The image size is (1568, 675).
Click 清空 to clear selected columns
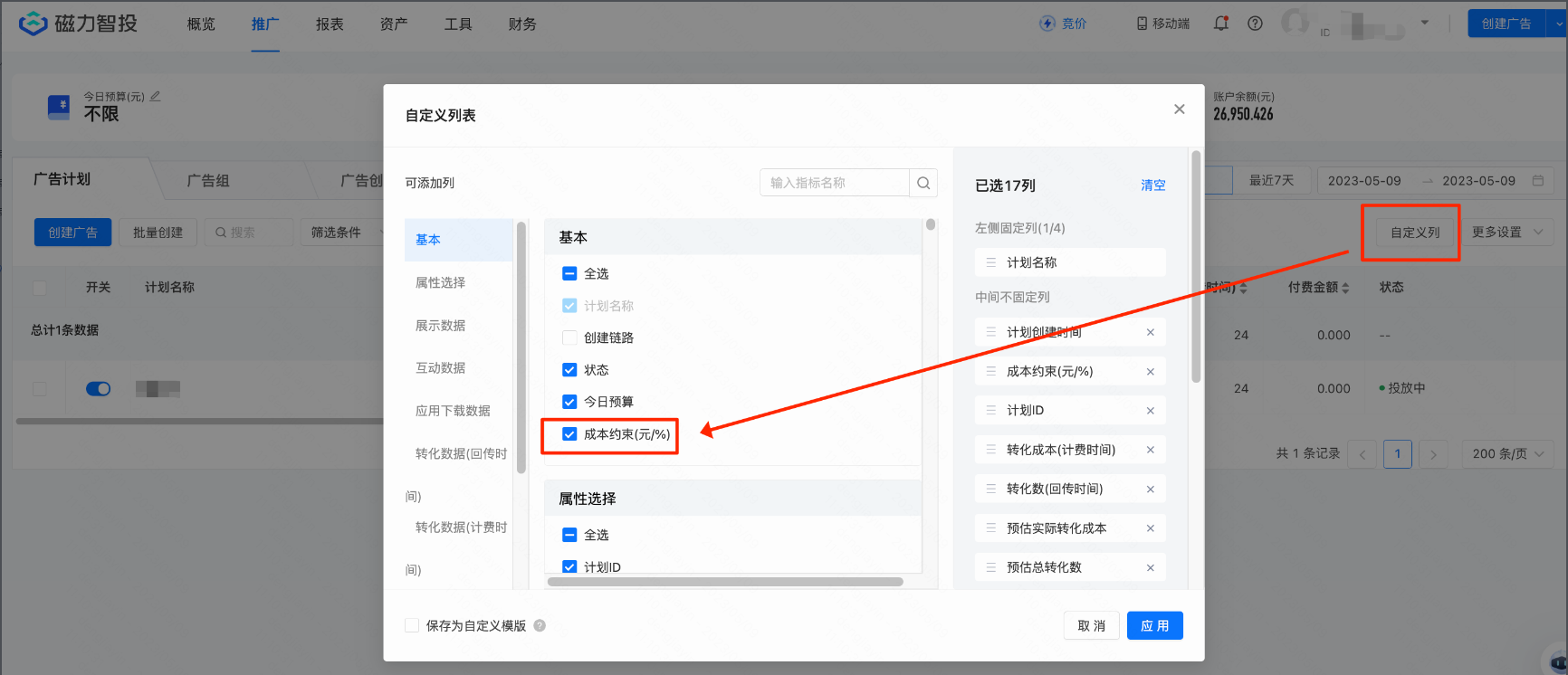1152,185
